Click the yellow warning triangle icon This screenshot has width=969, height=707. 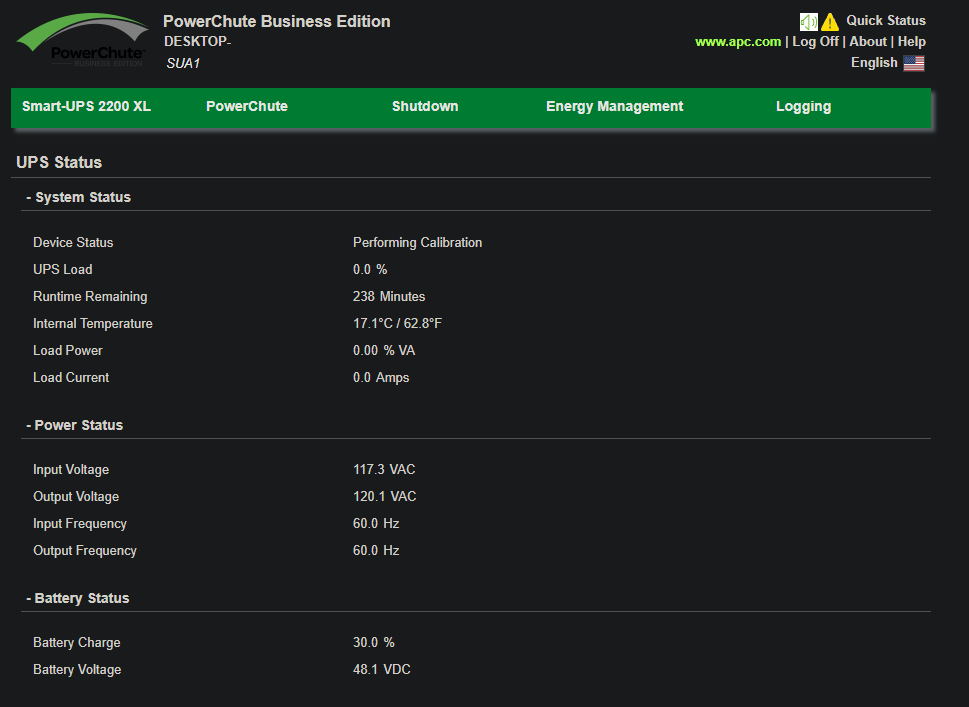tap(830, 21)
